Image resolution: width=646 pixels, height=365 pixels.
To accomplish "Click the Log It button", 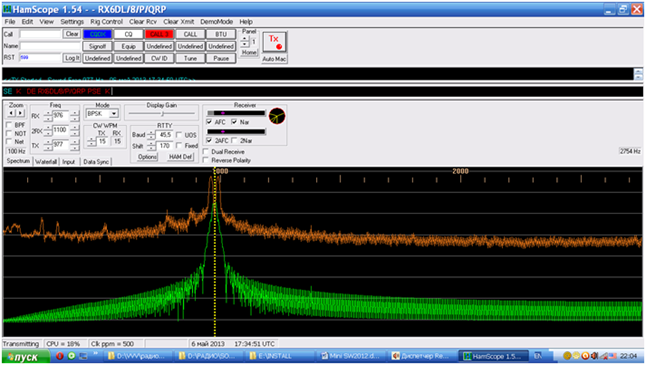I will pos(72,58).
